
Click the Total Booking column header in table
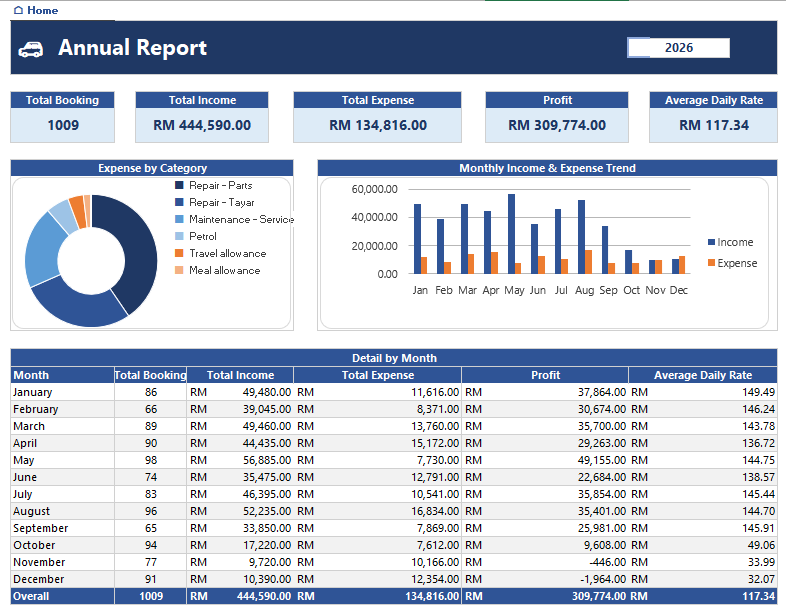click(x=150, y=375)
